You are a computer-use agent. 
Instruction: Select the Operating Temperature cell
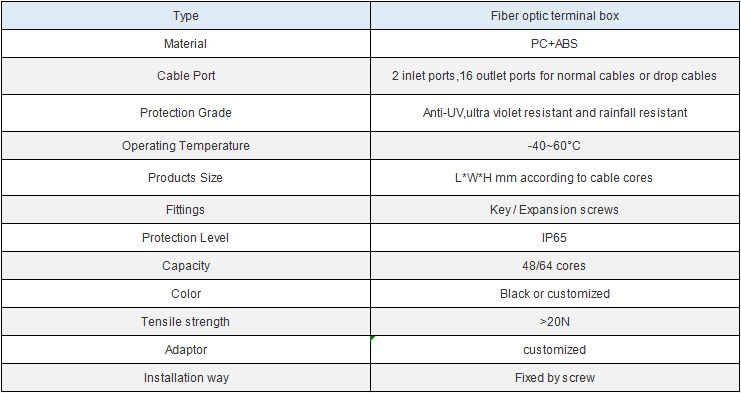coord(186,145)
